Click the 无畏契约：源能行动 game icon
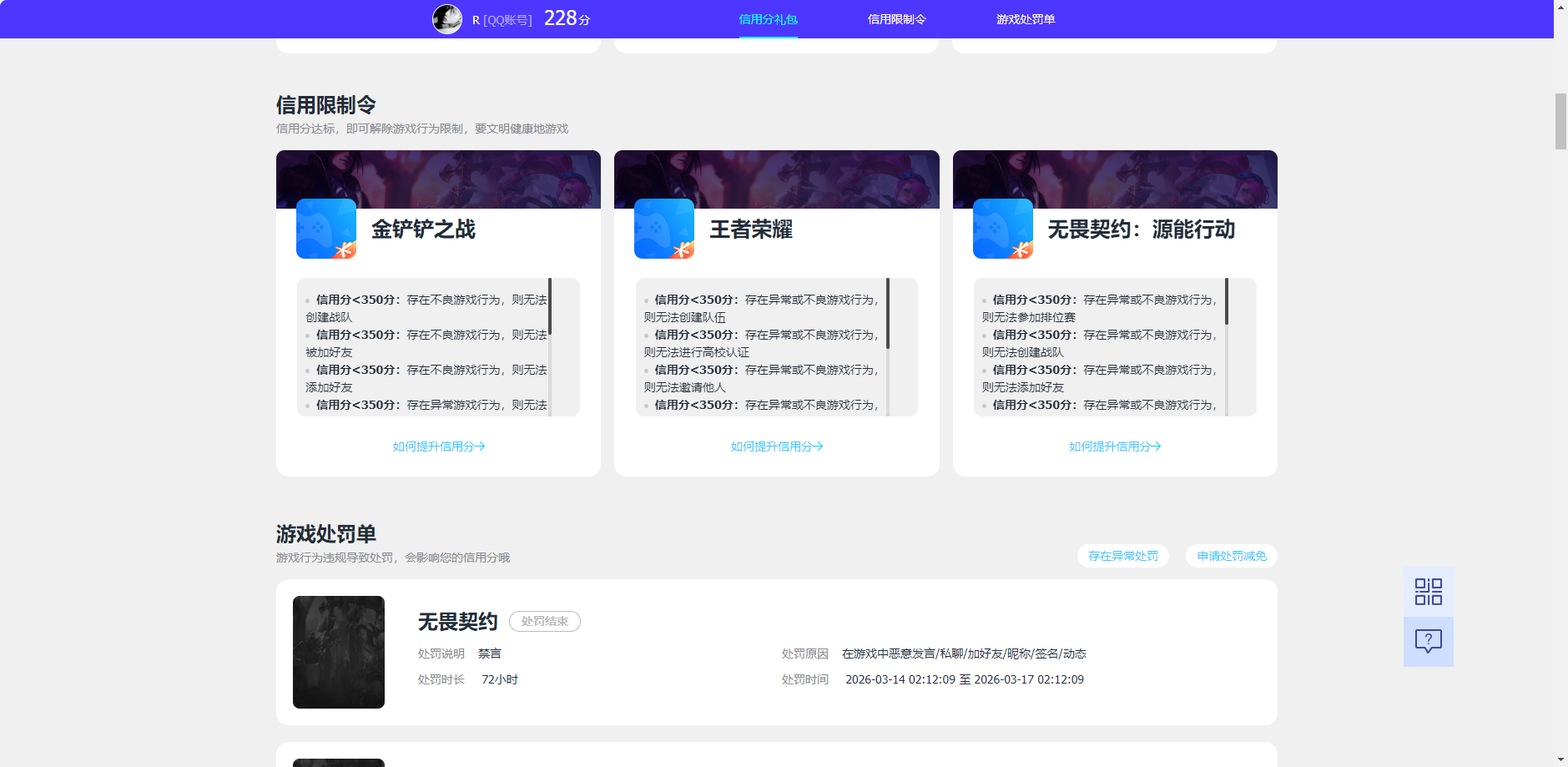Image resolution: width=1568 pixels, height=767 pixels. click(1003, 229)
